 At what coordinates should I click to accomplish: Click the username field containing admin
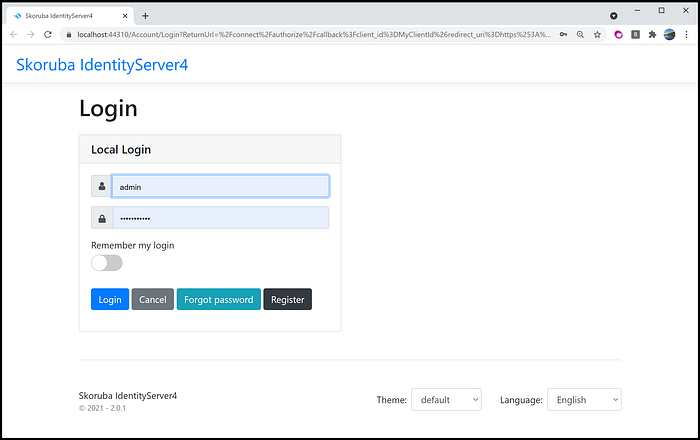pos(221,186)
